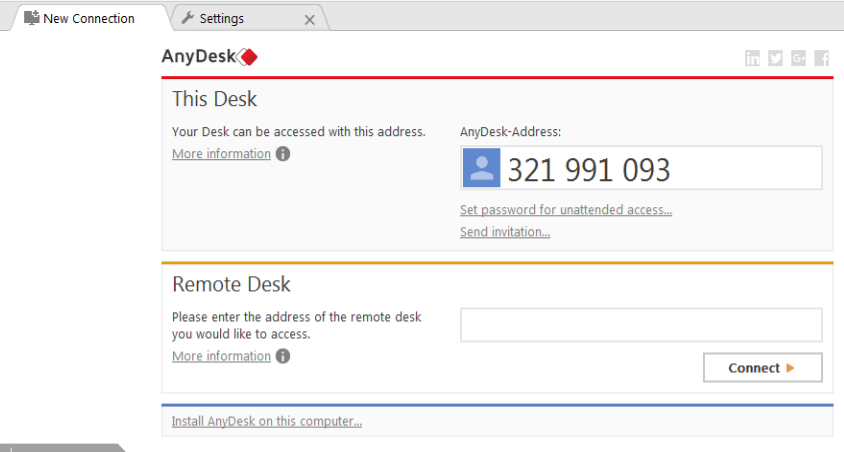Viewport: 844px width, 452px height.
Task: Click the Connect button
Action: click(763, 368)
